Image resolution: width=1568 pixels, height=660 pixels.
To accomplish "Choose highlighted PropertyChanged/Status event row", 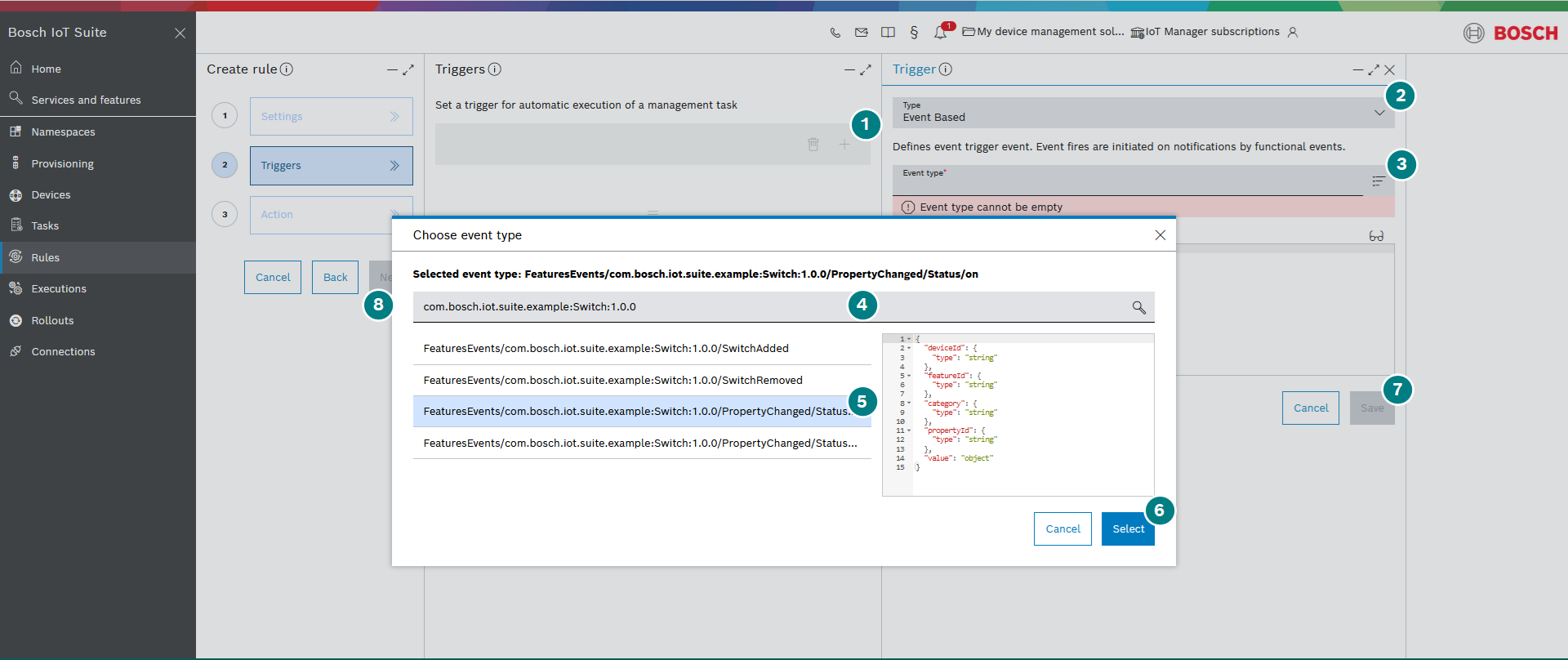I will pyautogui.click(x=642, y=412).
